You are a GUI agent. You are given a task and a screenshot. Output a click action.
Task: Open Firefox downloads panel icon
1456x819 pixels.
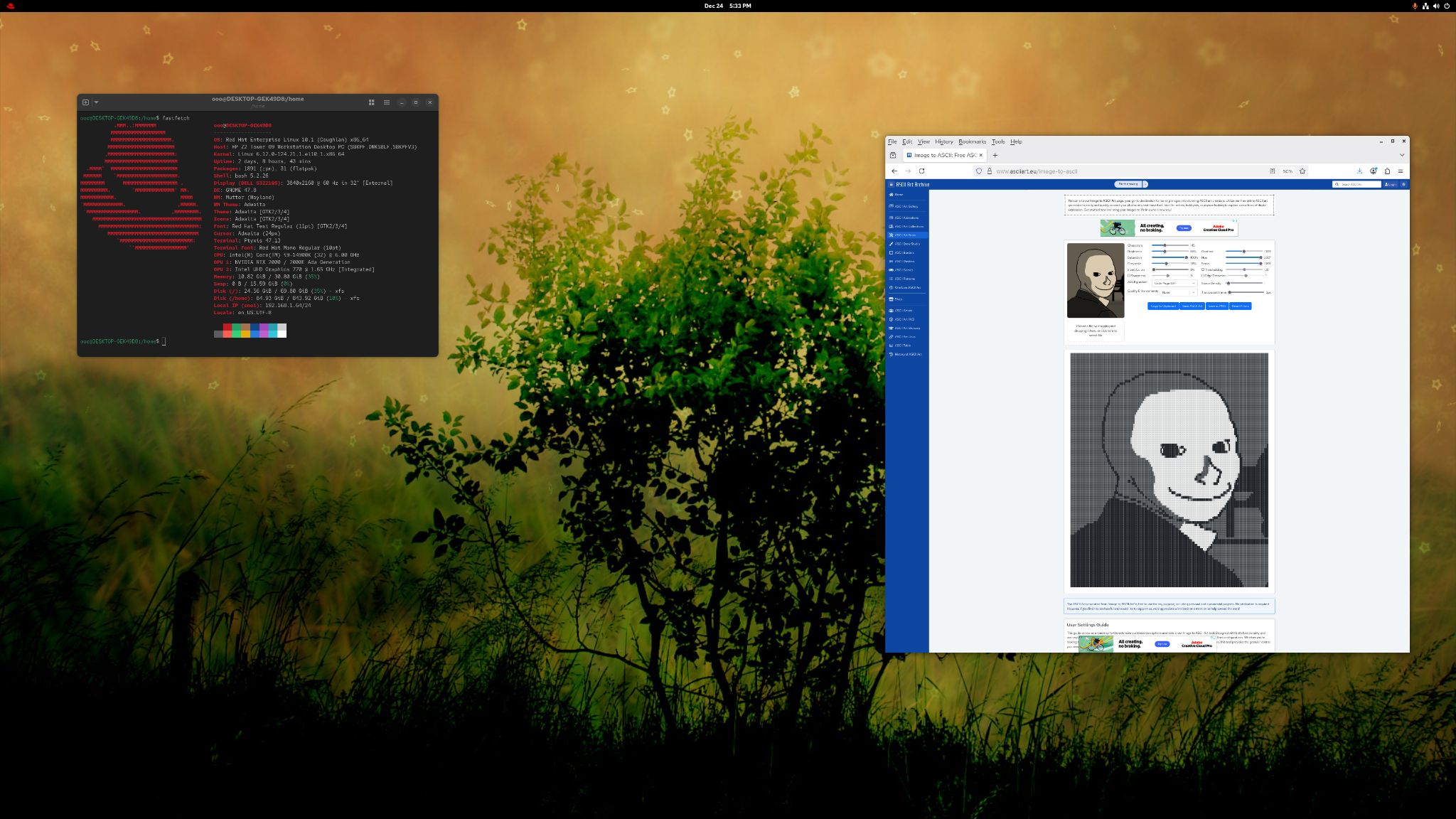(1359, 171)
